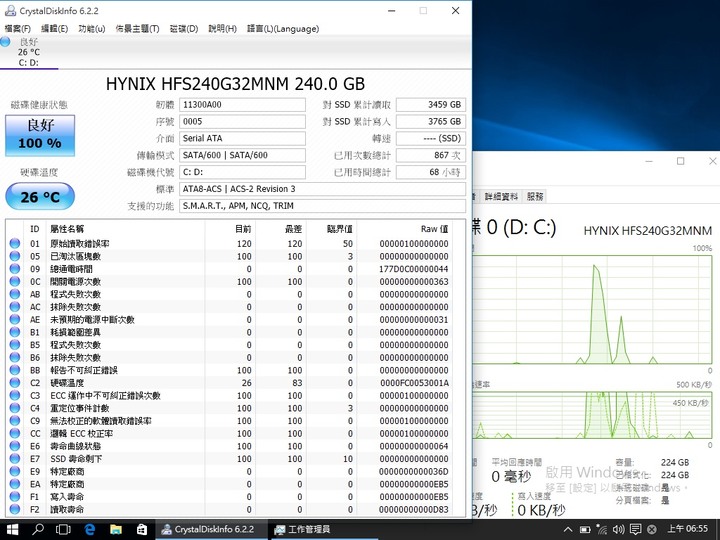This screenshot has height=540, width=720.
Task: Open the 編輯(E) menu
Action: point(55,28)
